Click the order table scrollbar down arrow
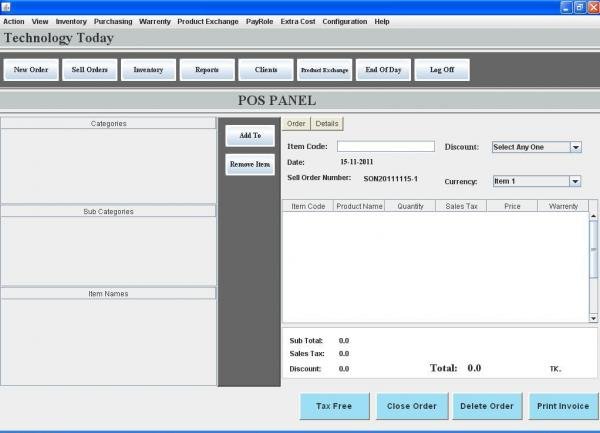Image resolution: width=600 pixels, height=433 pixels. (593, 317)
